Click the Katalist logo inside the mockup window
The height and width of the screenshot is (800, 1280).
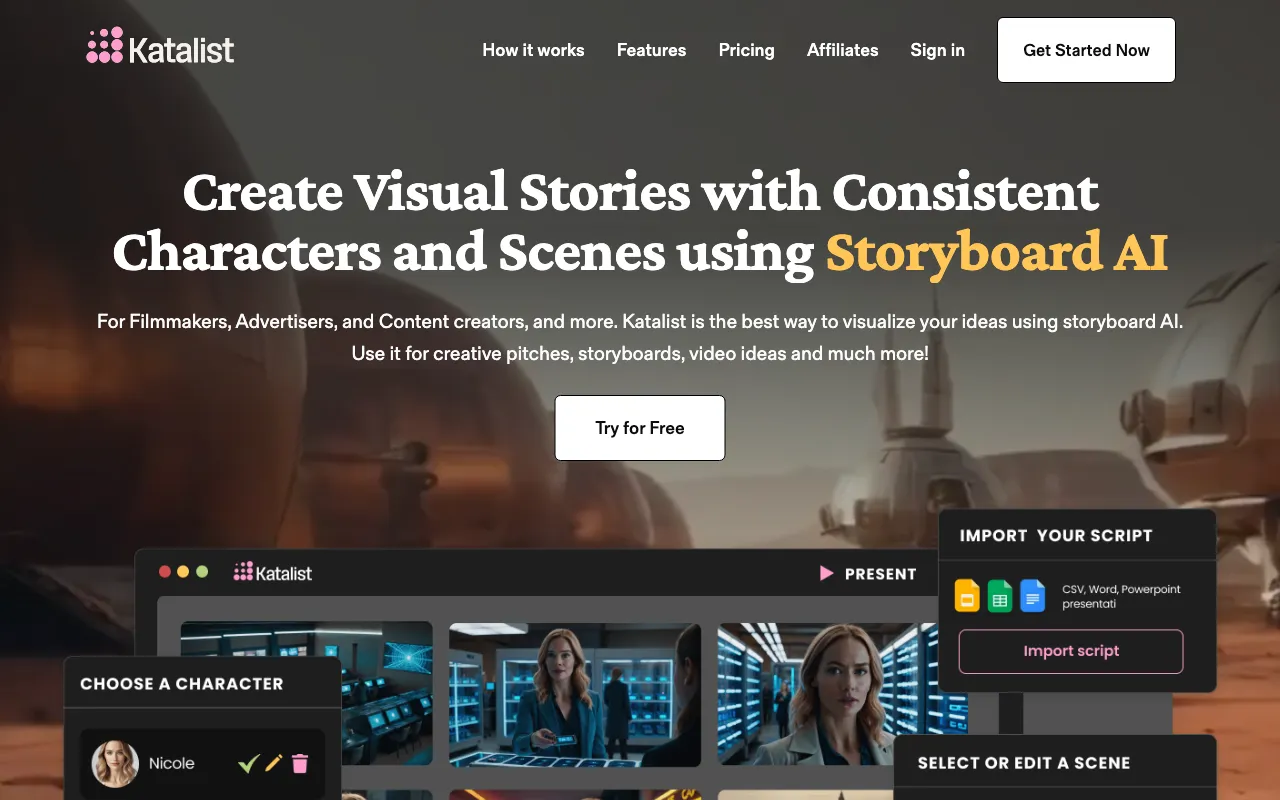click(x=273, y=572)
